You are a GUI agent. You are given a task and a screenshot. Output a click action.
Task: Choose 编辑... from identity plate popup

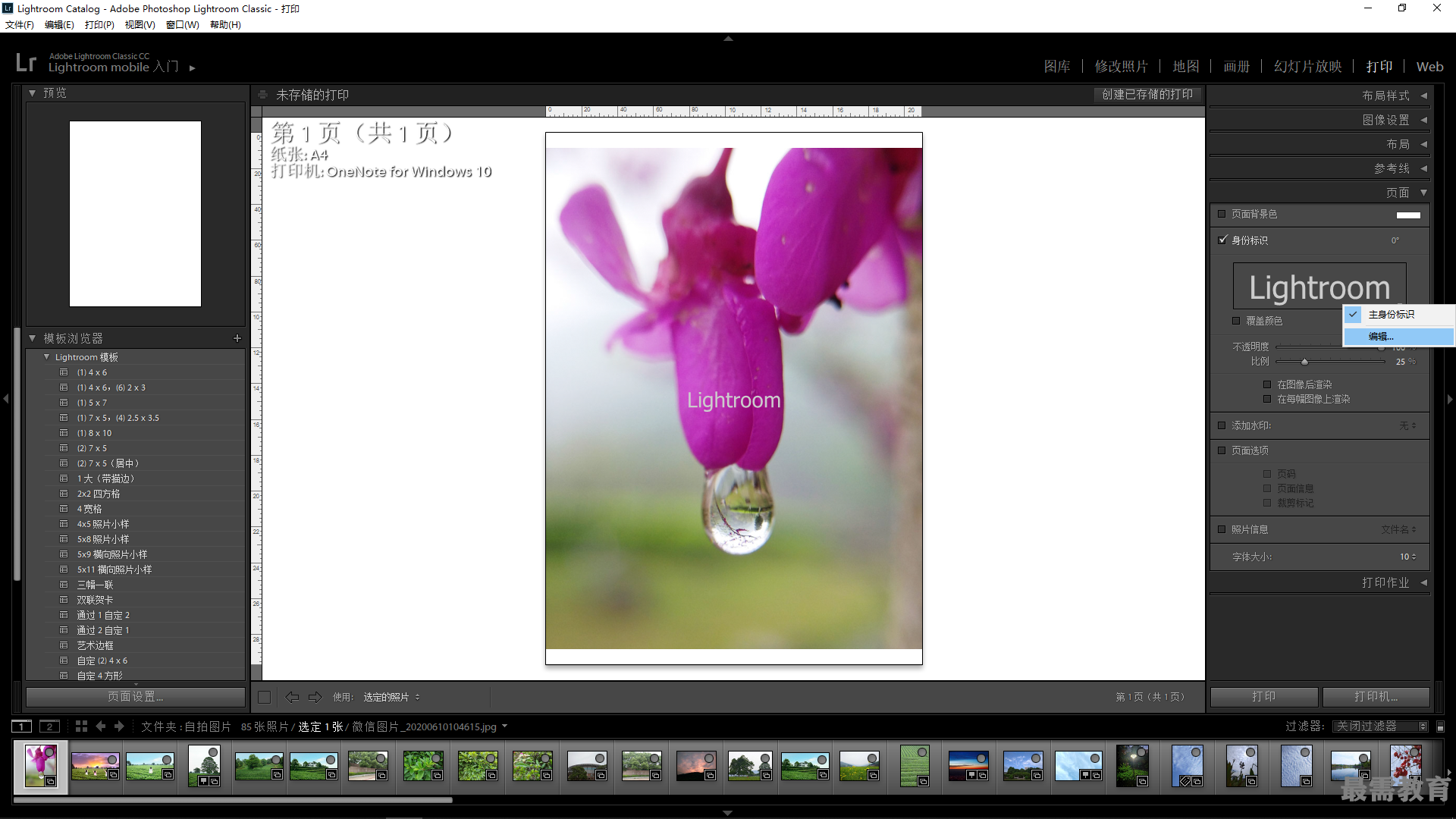point(1399,337)
